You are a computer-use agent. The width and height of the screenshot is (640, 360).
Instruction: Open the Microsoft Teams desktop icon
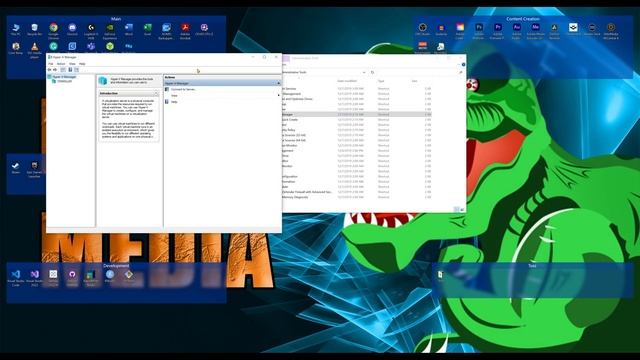point(91,47)
